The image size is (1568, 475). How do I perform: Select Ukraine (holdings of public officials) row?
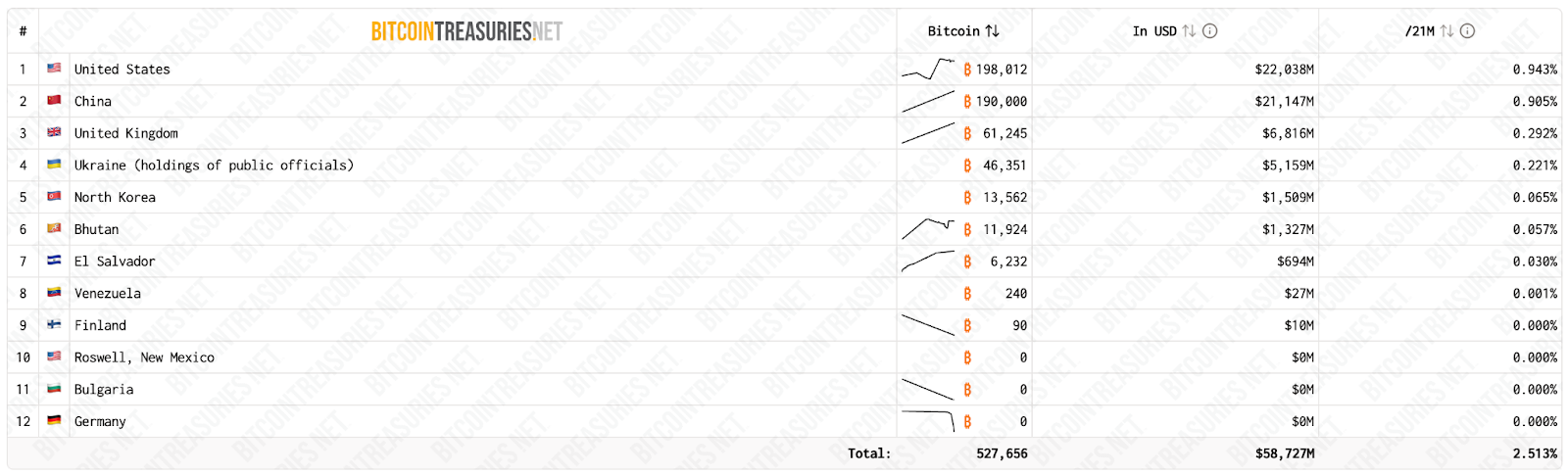784,166
